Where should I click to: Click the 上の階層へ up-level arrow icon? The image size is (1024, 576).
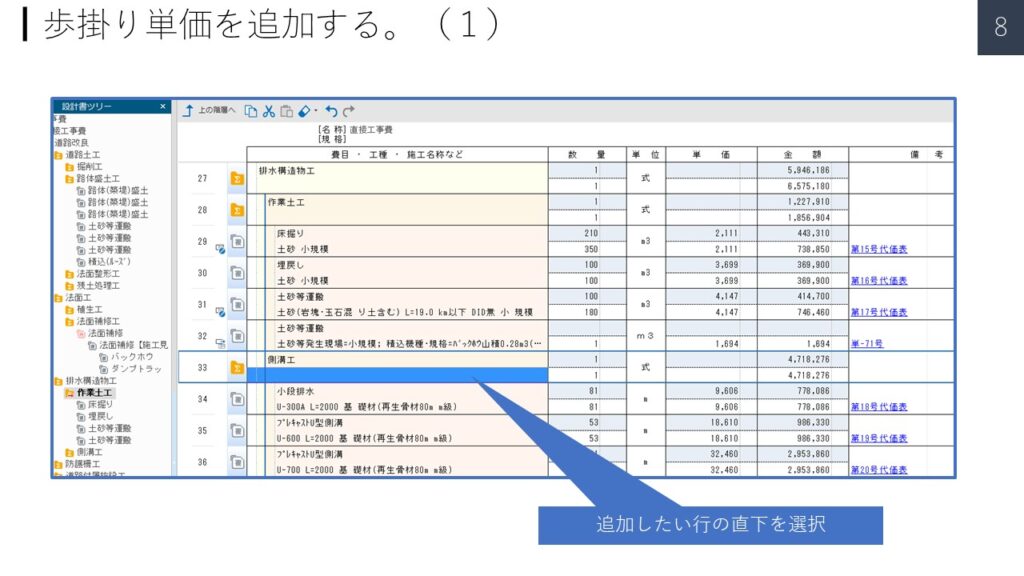point(187,111)
